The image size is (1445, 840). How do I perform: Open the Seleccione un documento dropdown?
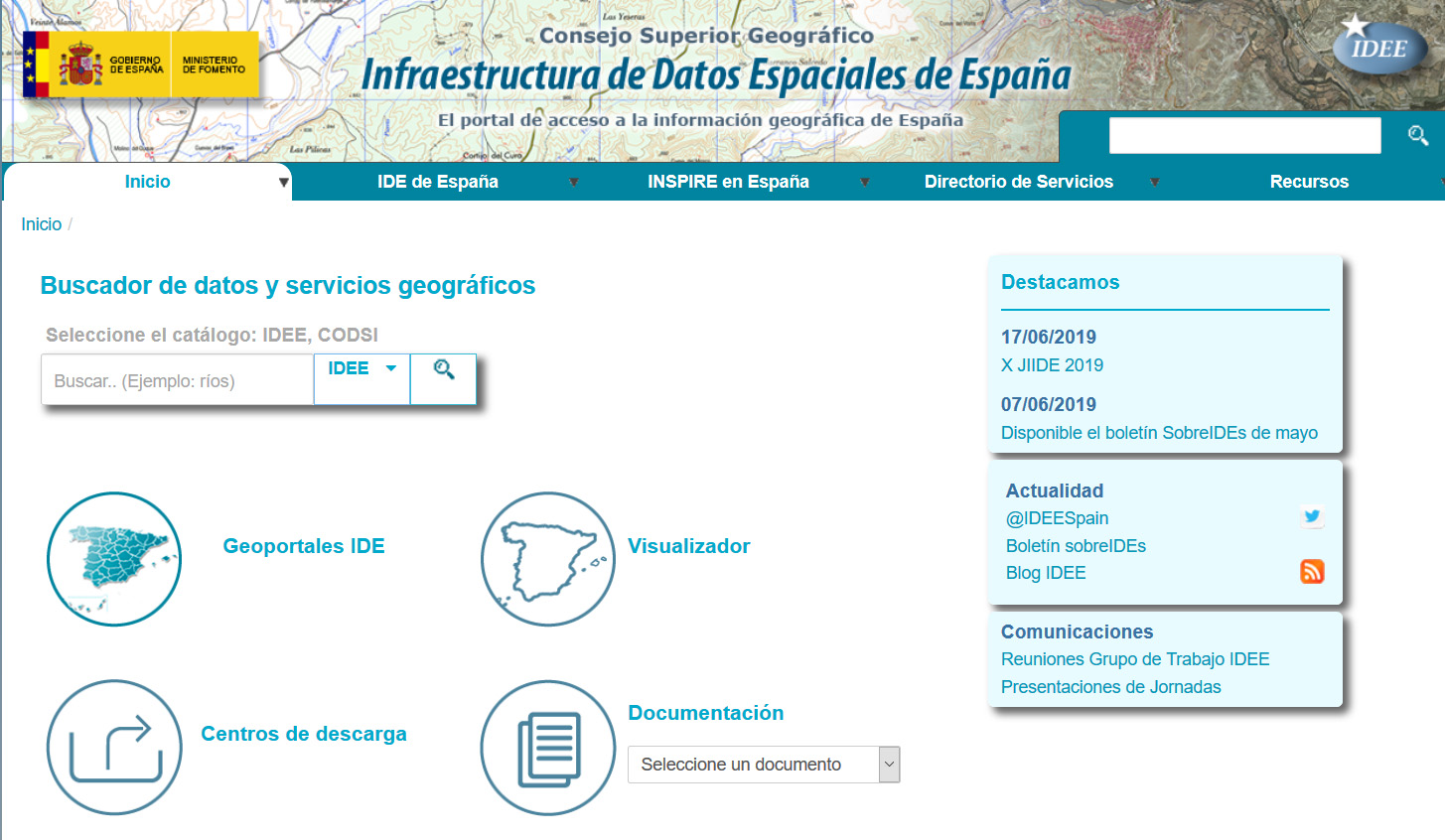click(x=764, y=765)
